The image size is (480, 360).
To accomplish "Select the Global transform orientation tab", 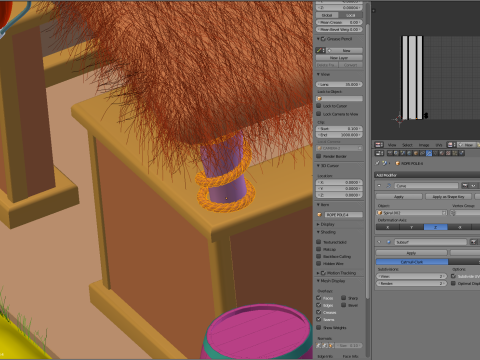I will click(x=327, y=15).
